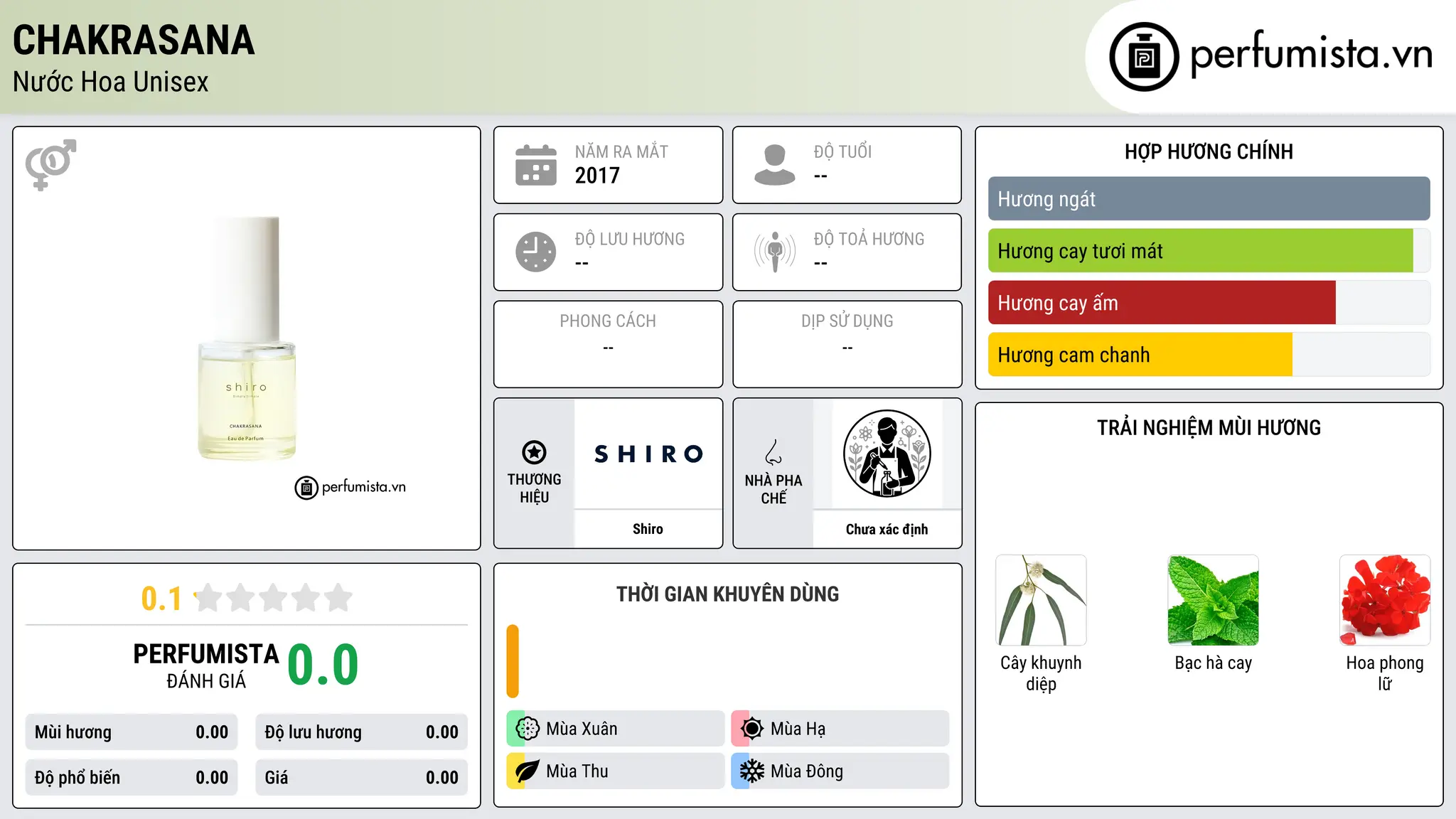
Task: Select the Hoa phong lữ note image
Action: coord(1385,600)
